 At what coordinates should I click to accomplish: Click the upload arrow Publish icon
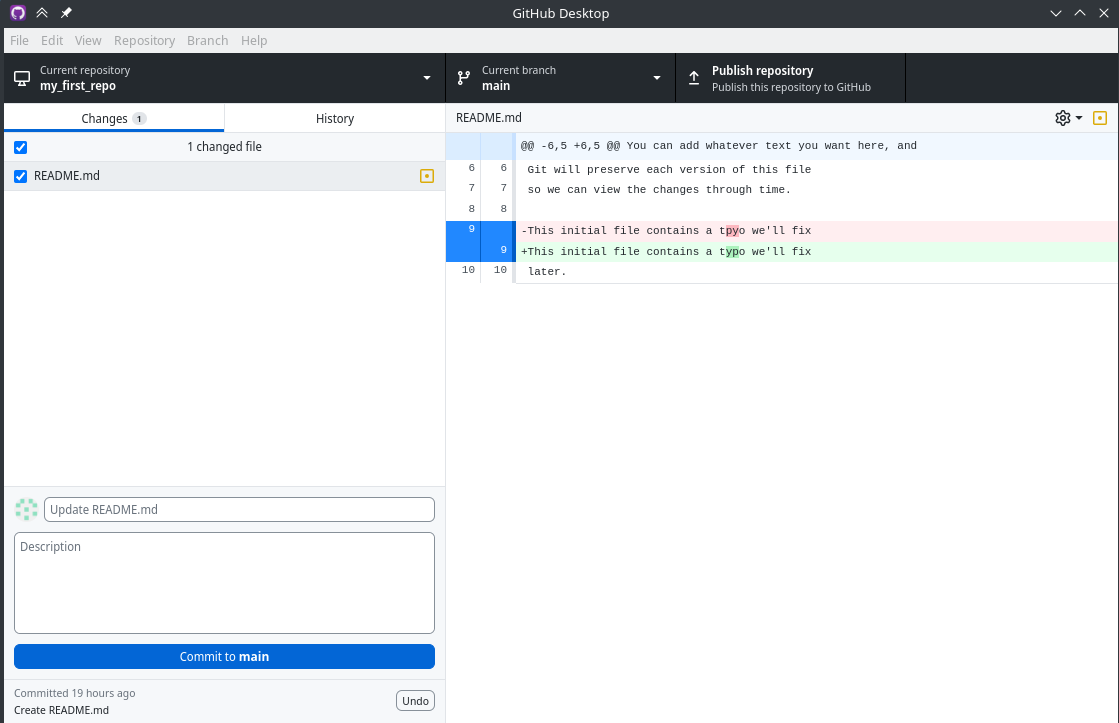click(694, 78)
